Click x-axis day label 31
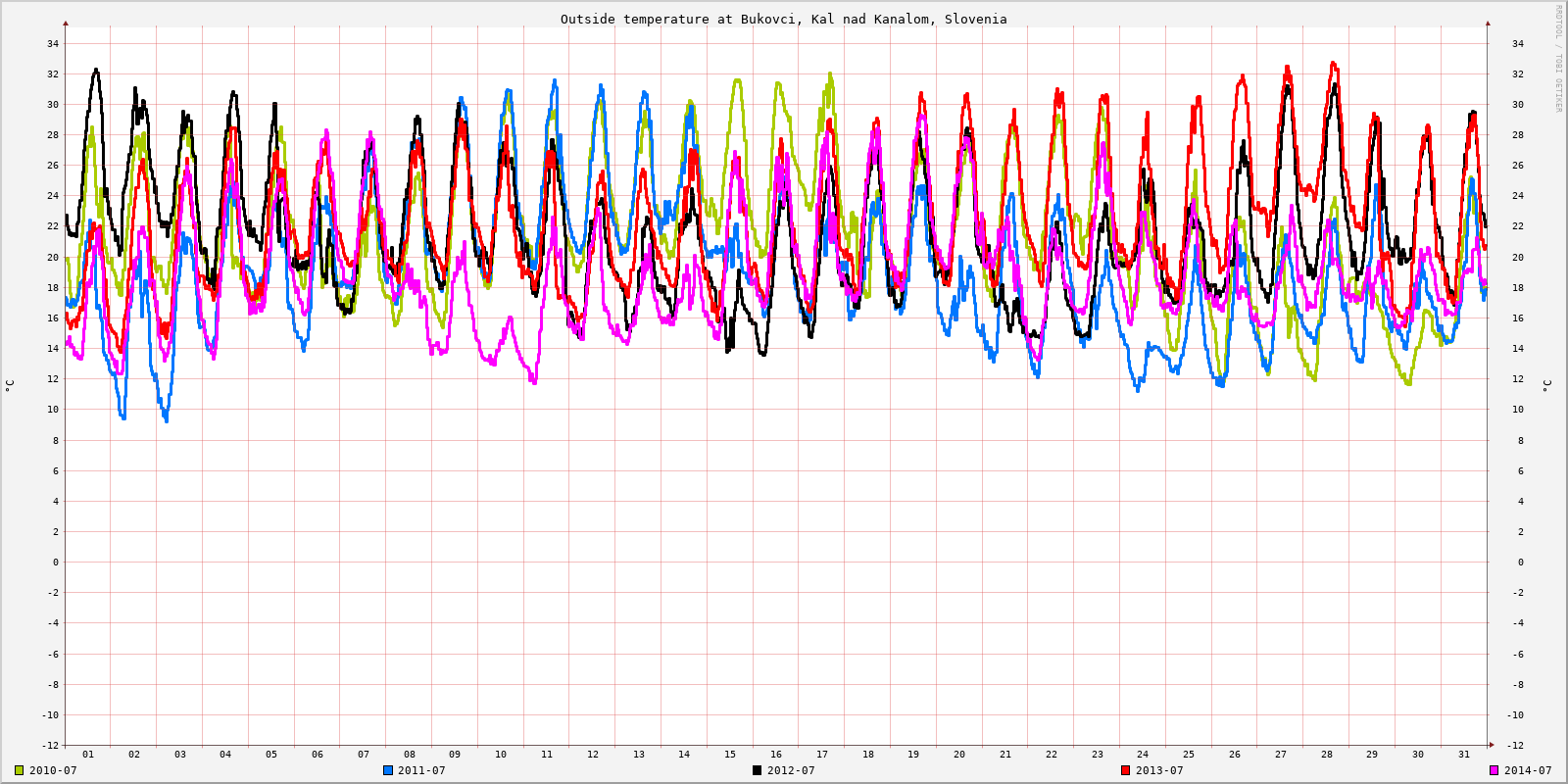The width and height of the screenshot is (1568, 784). coord(1464,755)
